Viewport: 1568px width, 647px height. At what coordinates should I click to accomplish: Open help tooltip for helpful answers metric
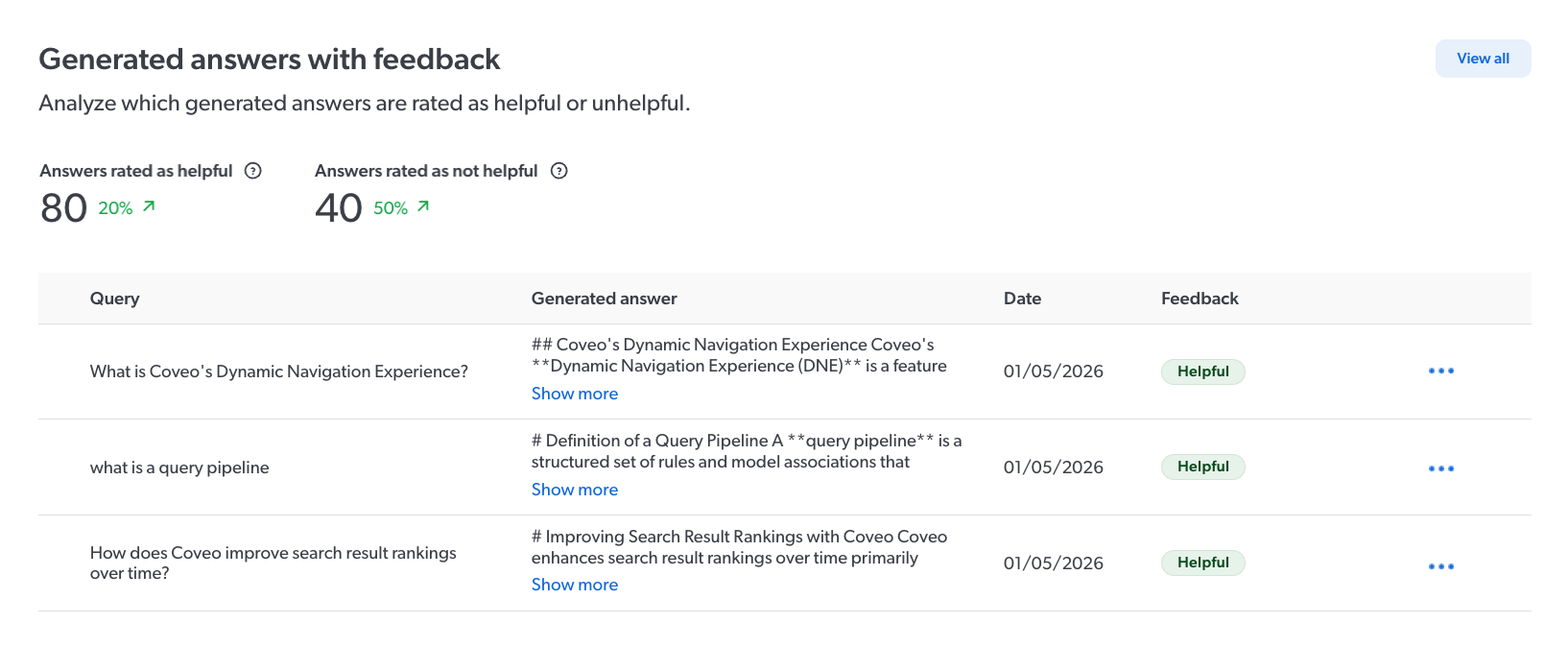coord(252,170)
